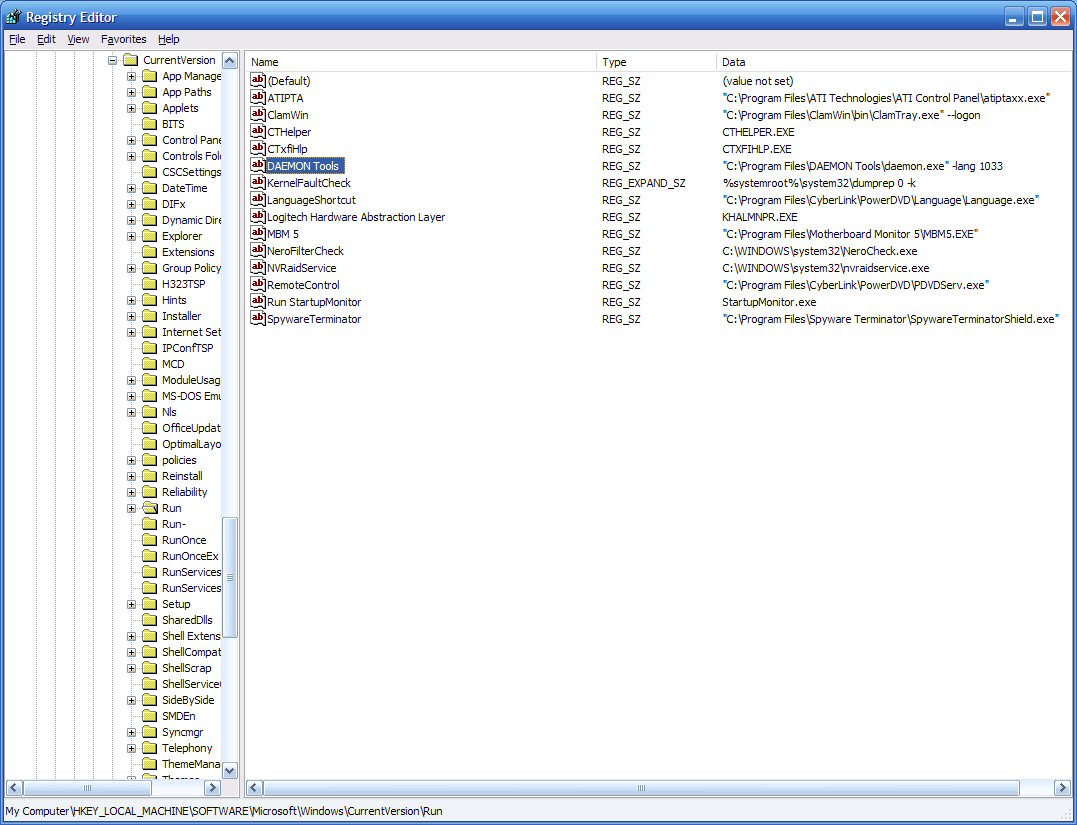Click the tree pane vertical scrollbar thumb
The height and width of the screenshot is (825, 1077).
tap(230, 578)
